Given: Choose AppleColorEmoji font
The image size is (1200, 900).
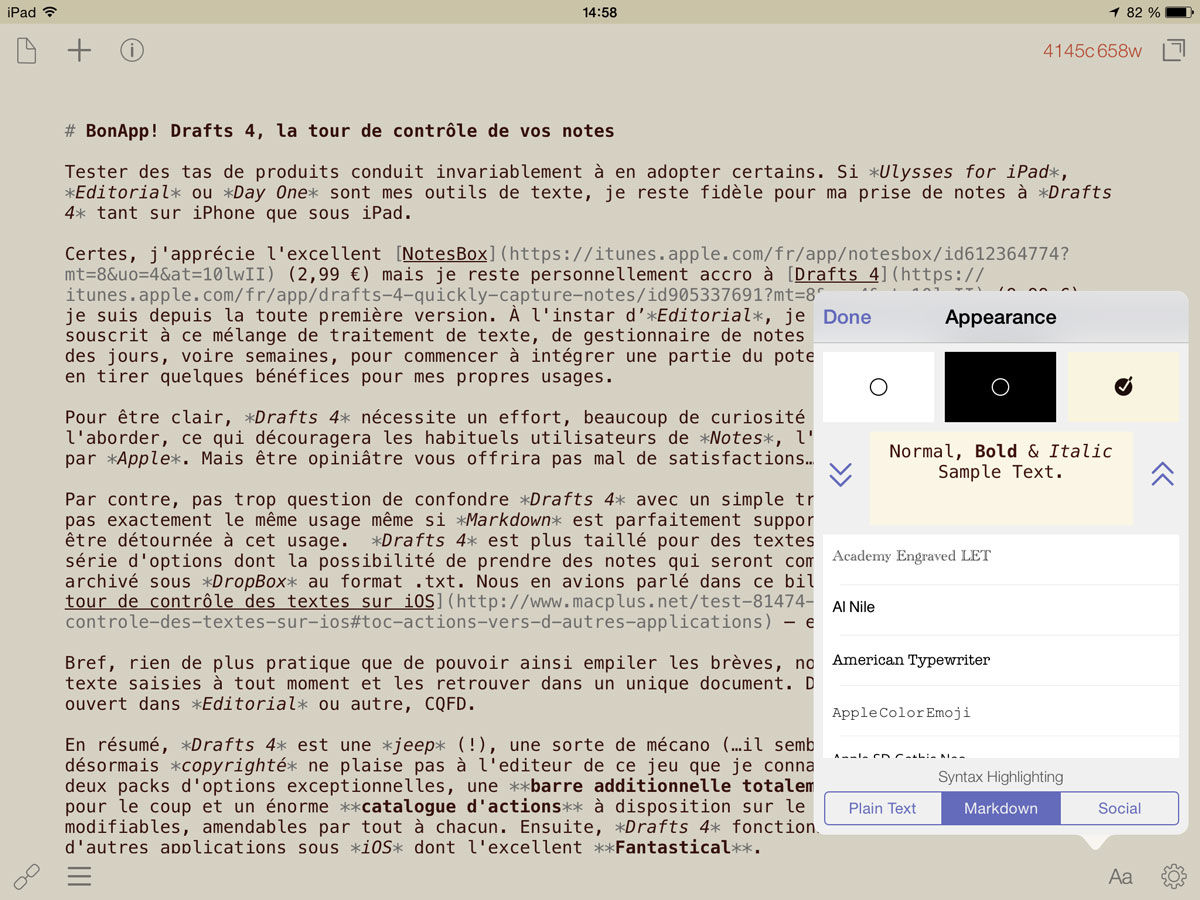Looking at the screenshot, I should click(1001, 712).
